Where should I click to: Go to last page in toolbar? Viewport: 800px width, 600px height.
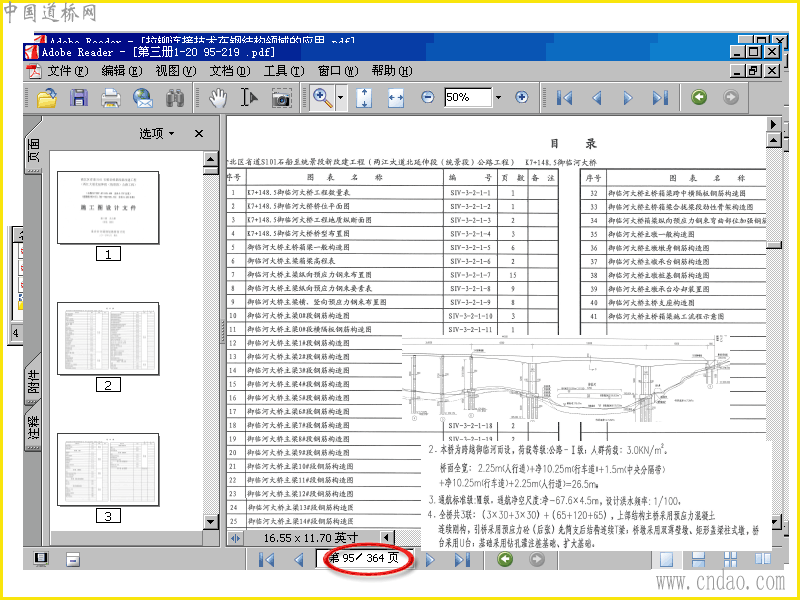click(x=660, y=97)
